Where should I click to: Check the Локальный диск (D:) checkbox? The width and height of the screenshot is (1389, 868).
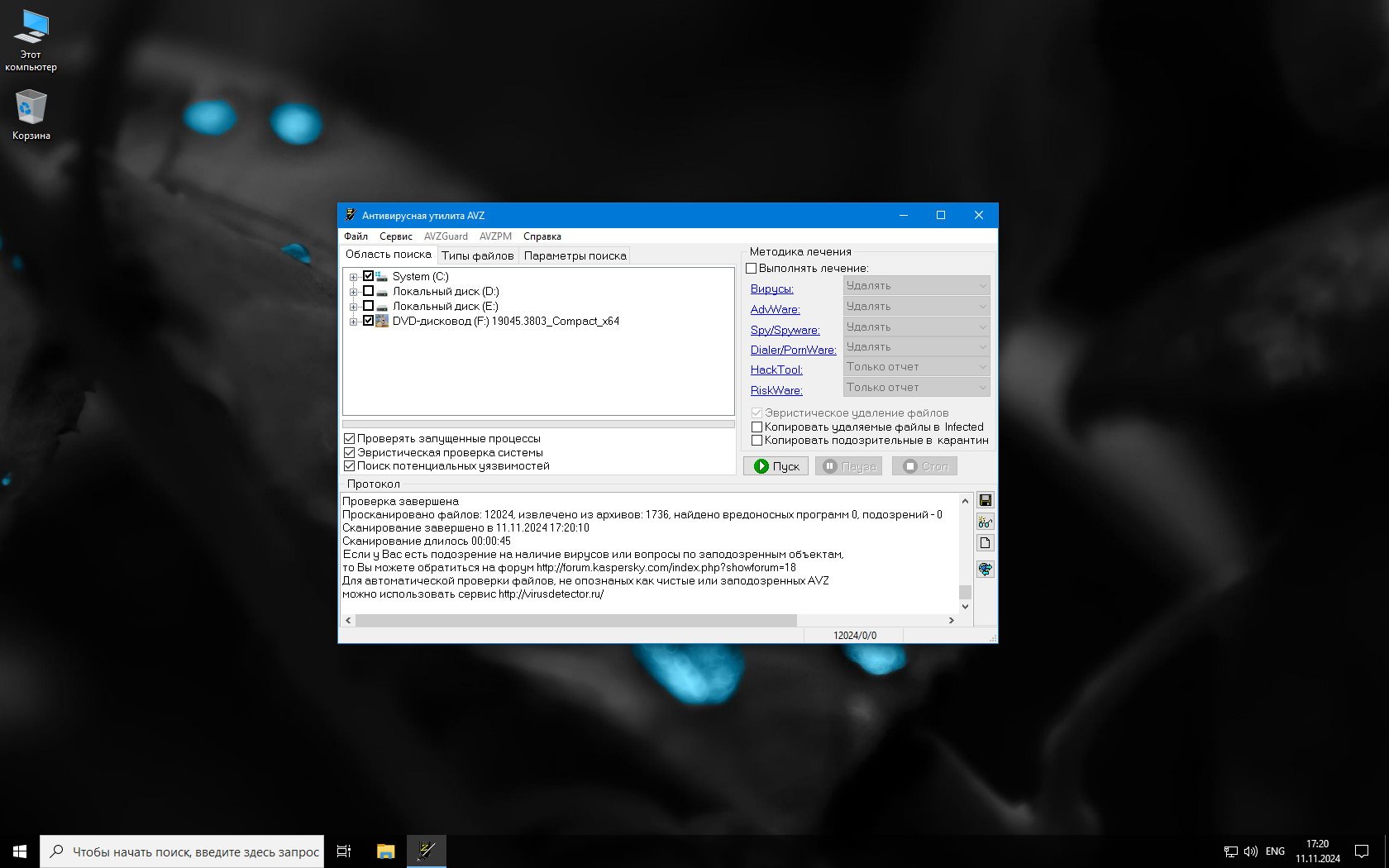pos(369,291)
